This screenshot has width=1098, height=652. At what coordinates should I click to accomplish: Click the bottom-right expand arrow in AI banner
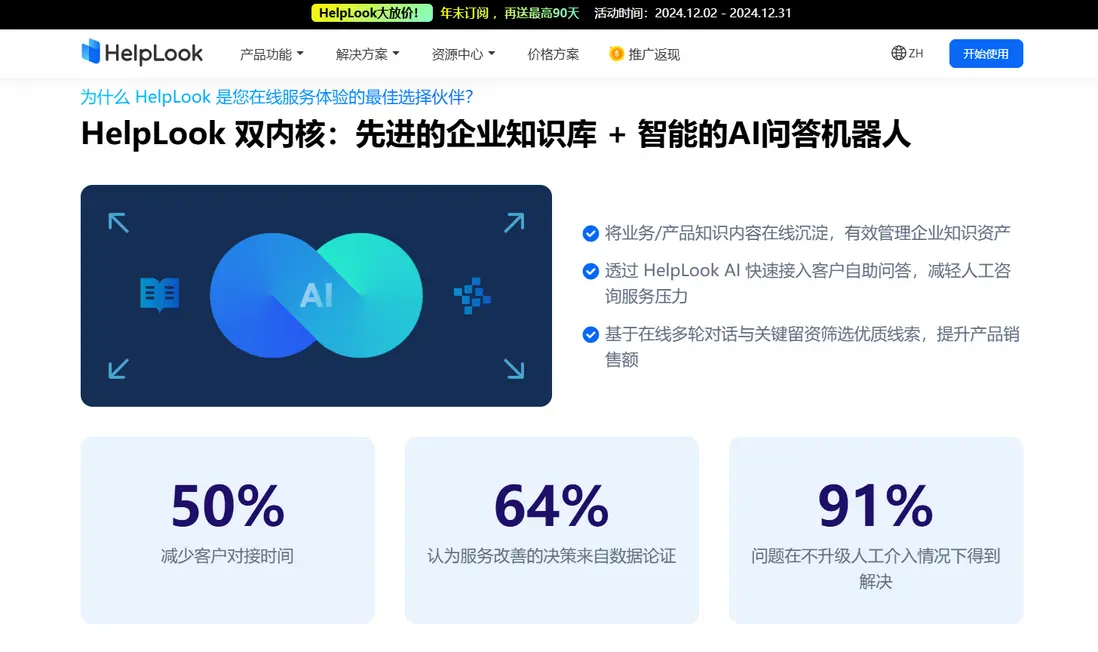coord(514,368)
